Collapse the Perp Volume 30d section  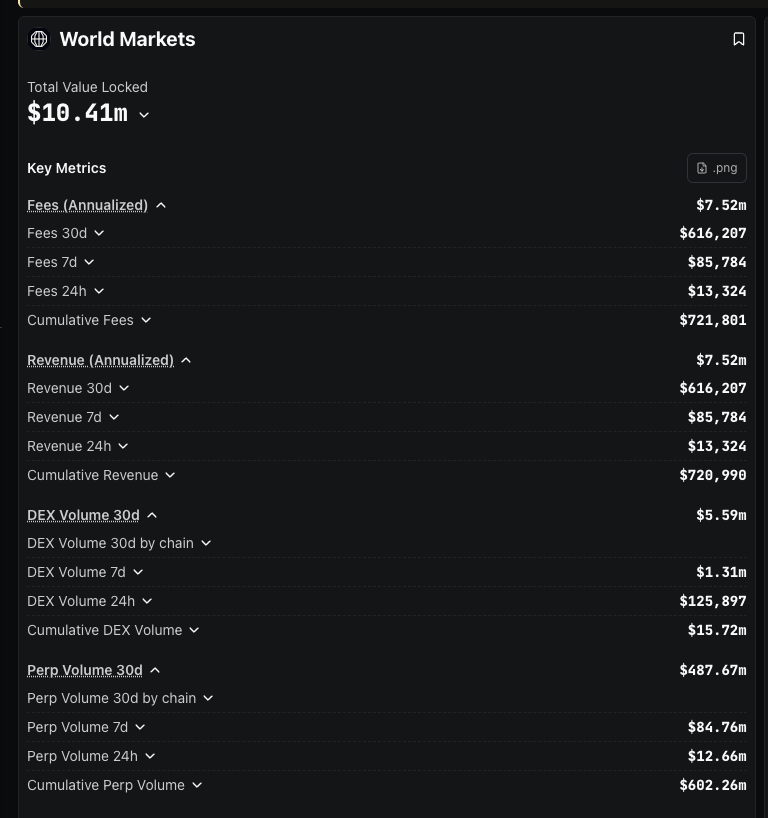(155, 670)
